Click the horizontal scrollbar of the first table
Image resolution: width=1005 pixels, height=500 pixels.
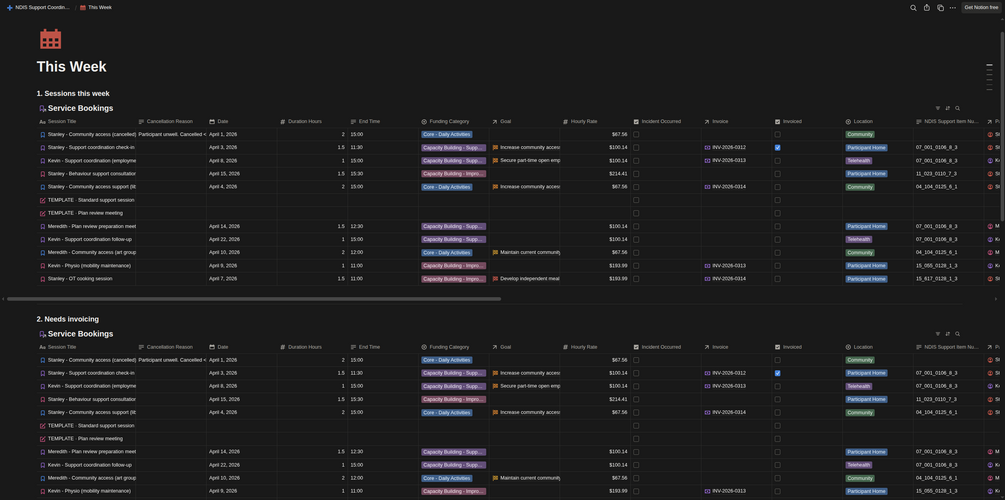pyautogui.click(x=253, y=299)
